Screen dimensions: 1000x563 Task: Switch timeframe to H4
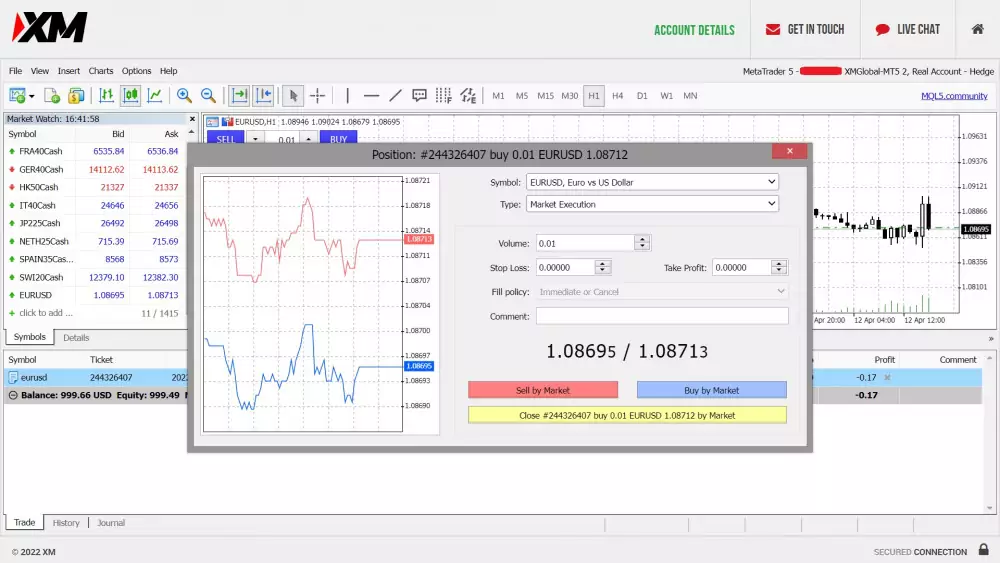coord(617,96)
